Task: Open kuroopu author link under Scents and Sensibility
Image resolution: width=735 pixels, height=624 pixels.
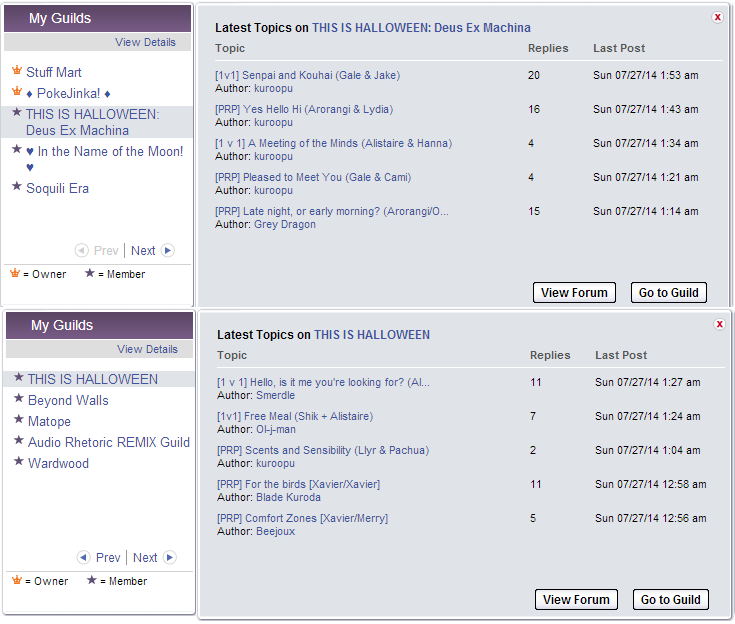Action: pyautogui.click(x=276, y=464)
